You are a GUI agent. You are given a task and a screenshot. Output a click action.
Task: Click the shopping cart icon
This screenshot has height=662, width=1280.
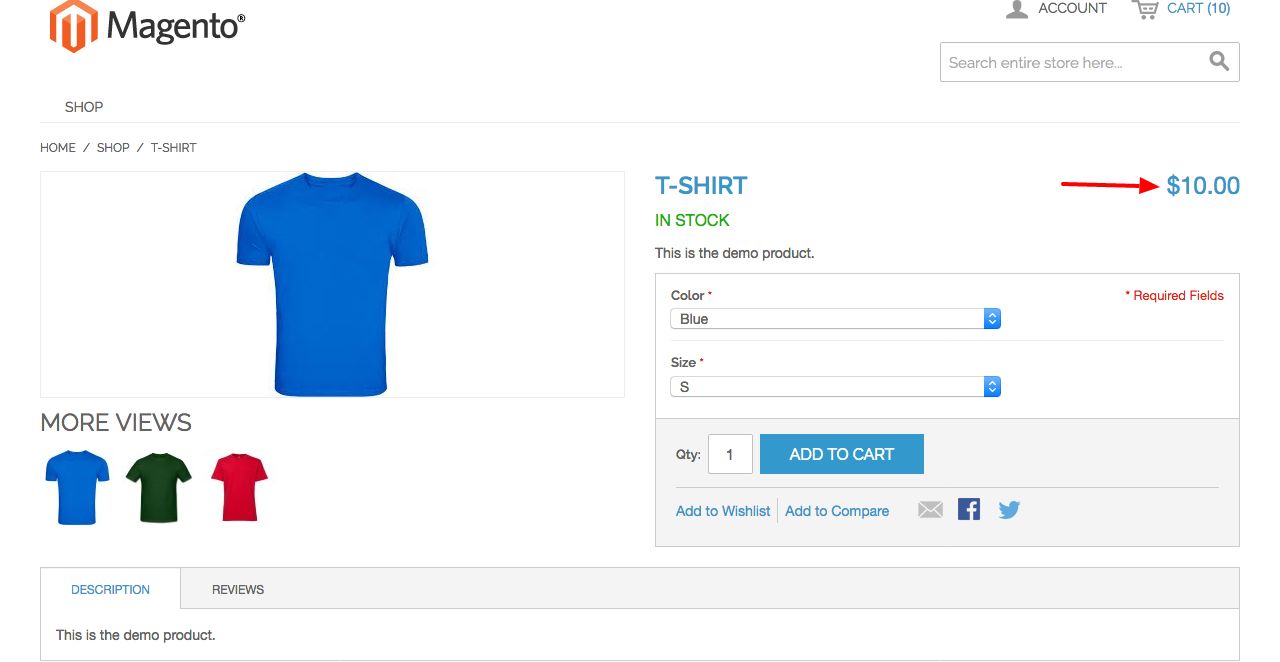(1145, 9)
